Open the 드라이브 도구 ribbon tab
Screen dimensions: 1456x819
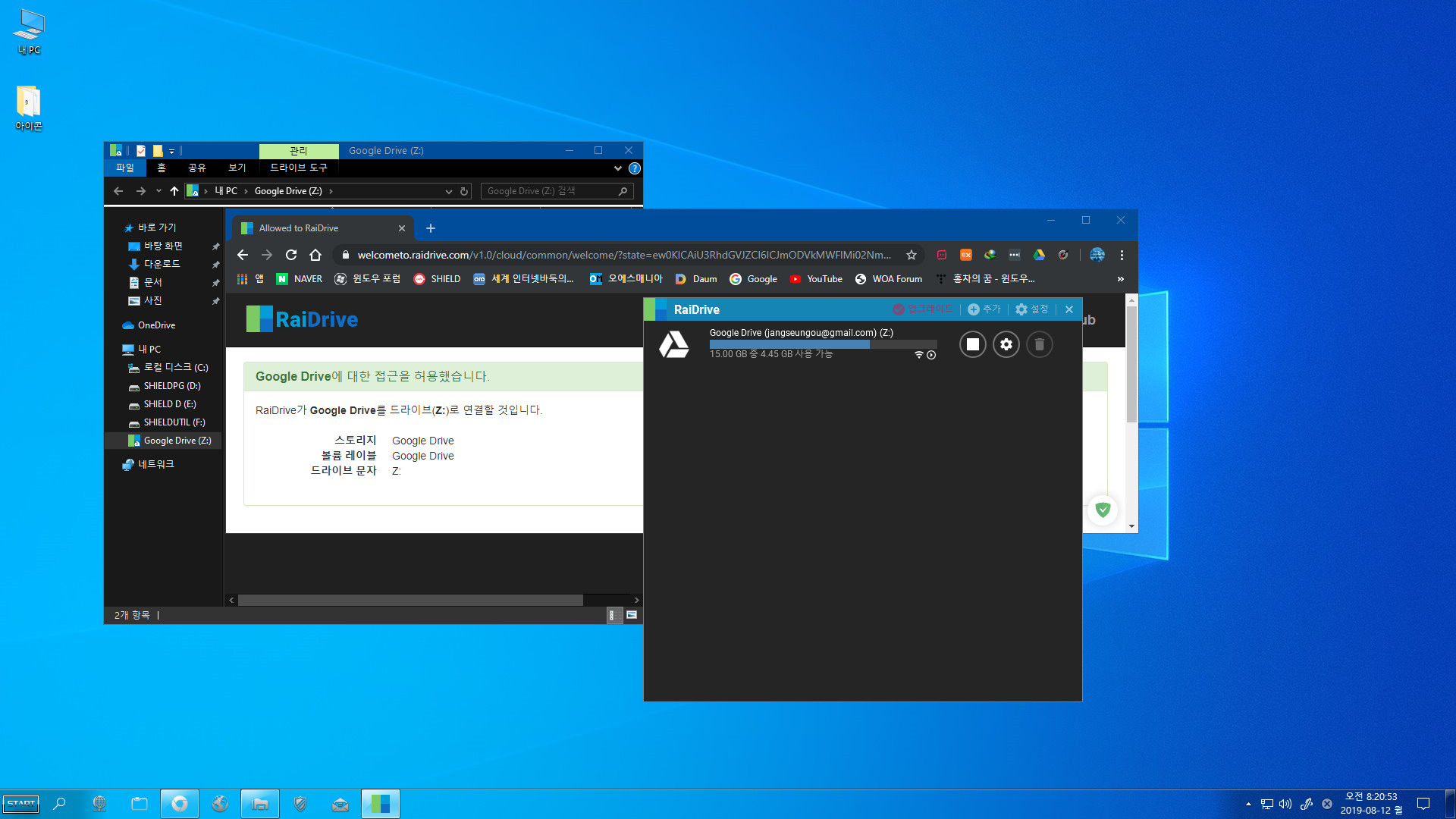click(x=299, y=168)
